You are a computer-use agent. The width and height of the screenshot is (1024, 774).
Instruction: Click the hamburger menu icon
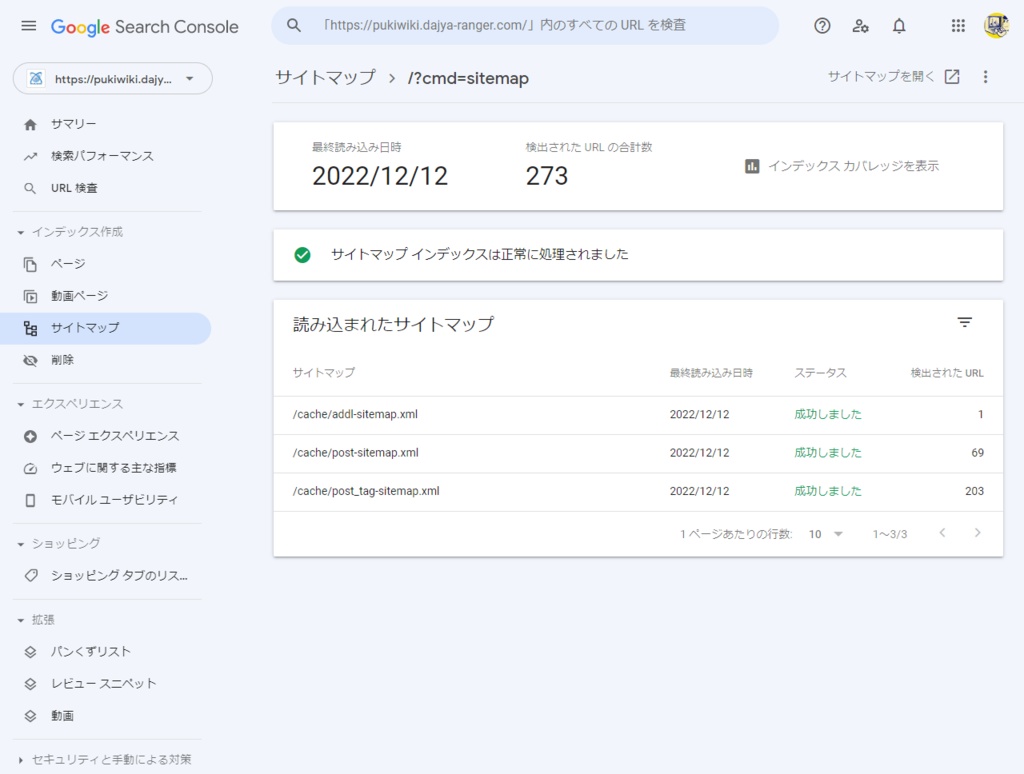coord(28,27)
